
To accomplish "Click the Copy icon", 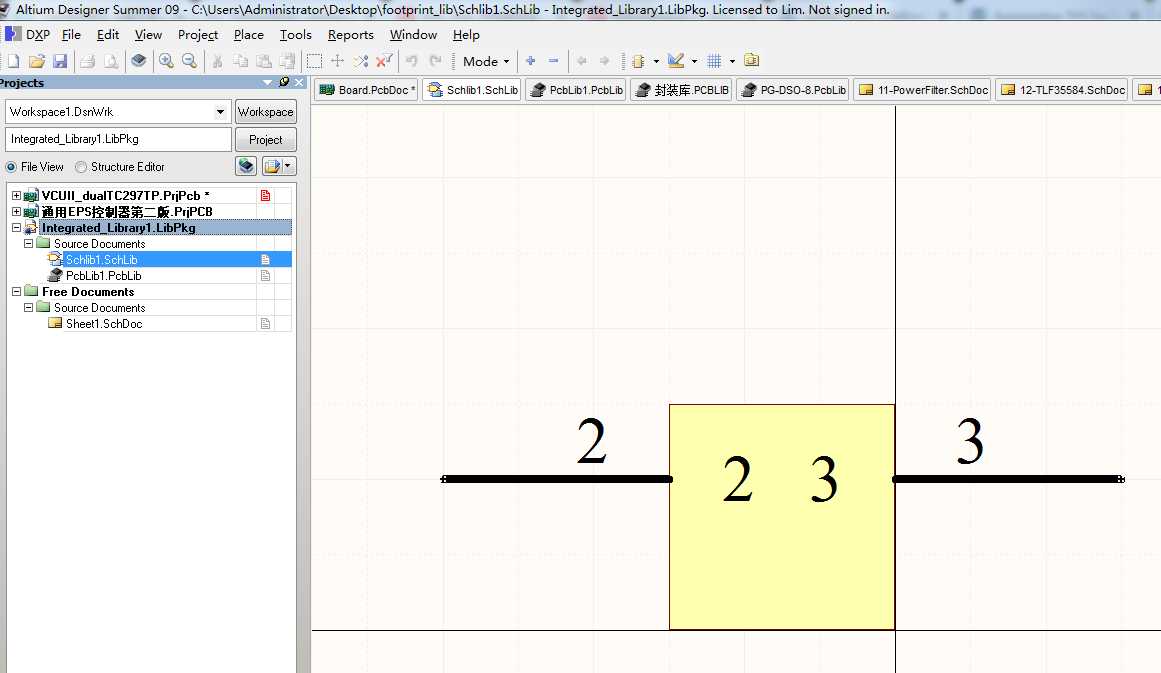I will coord(241,61).
